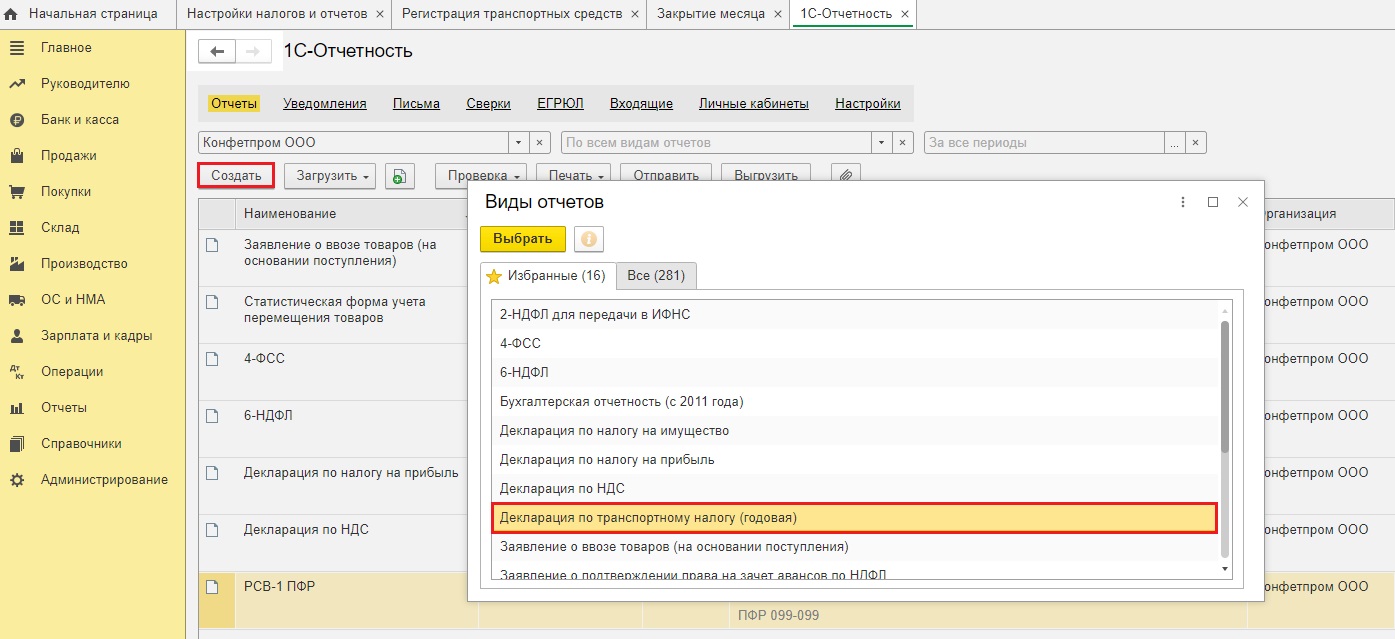The width and height of the screenshot is (1395, 639).
Task: Open the Администрирование gear section
Action: (104, 480)
